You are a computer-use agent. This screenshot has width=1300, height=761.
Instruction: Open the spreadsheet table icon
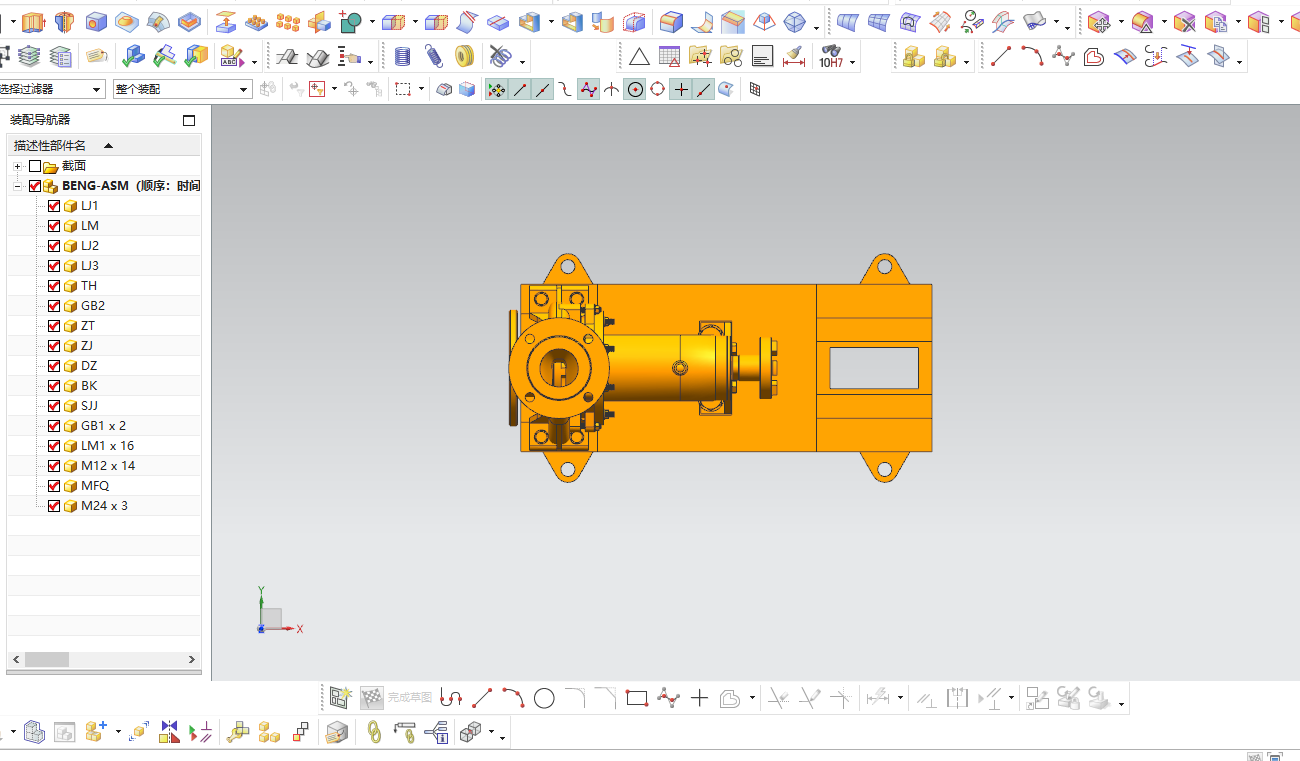[670, 57]
